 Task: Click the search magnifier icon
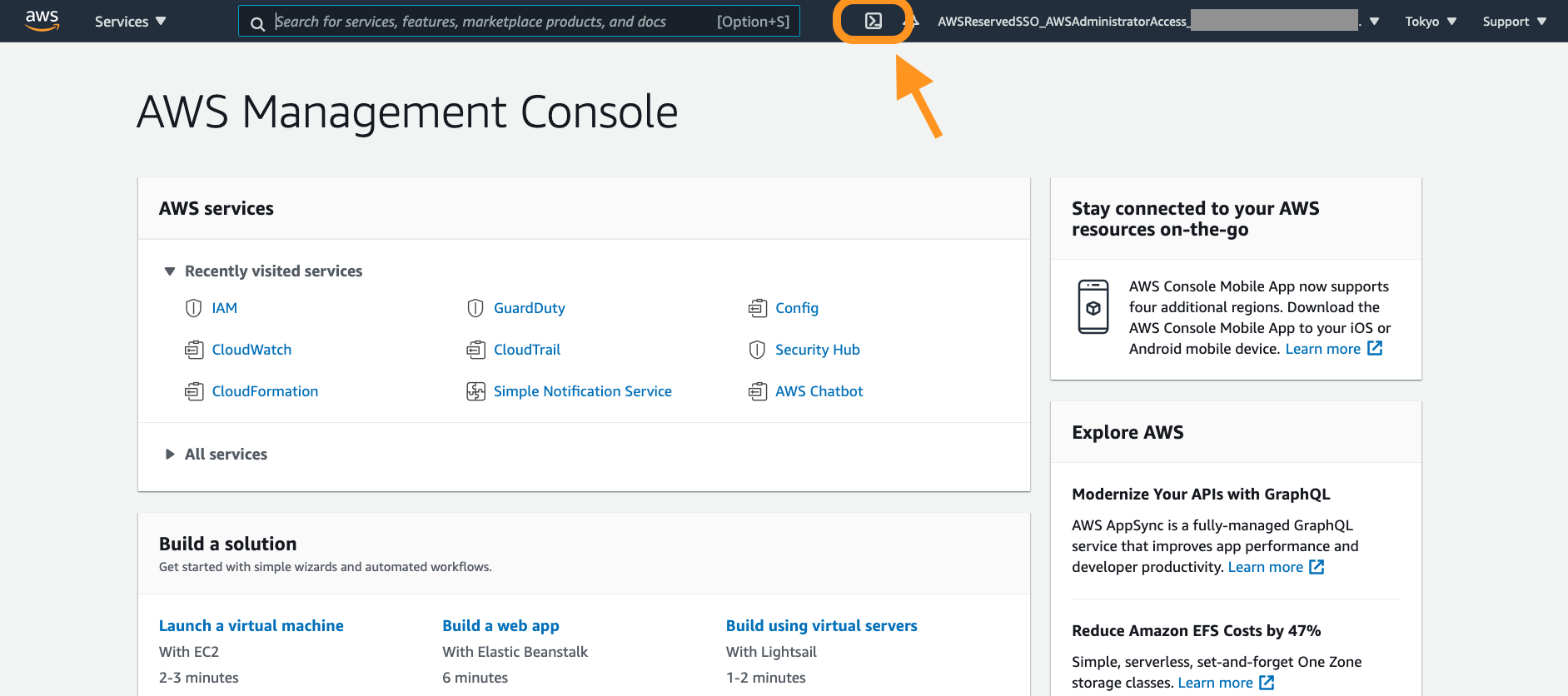[257, 23]
